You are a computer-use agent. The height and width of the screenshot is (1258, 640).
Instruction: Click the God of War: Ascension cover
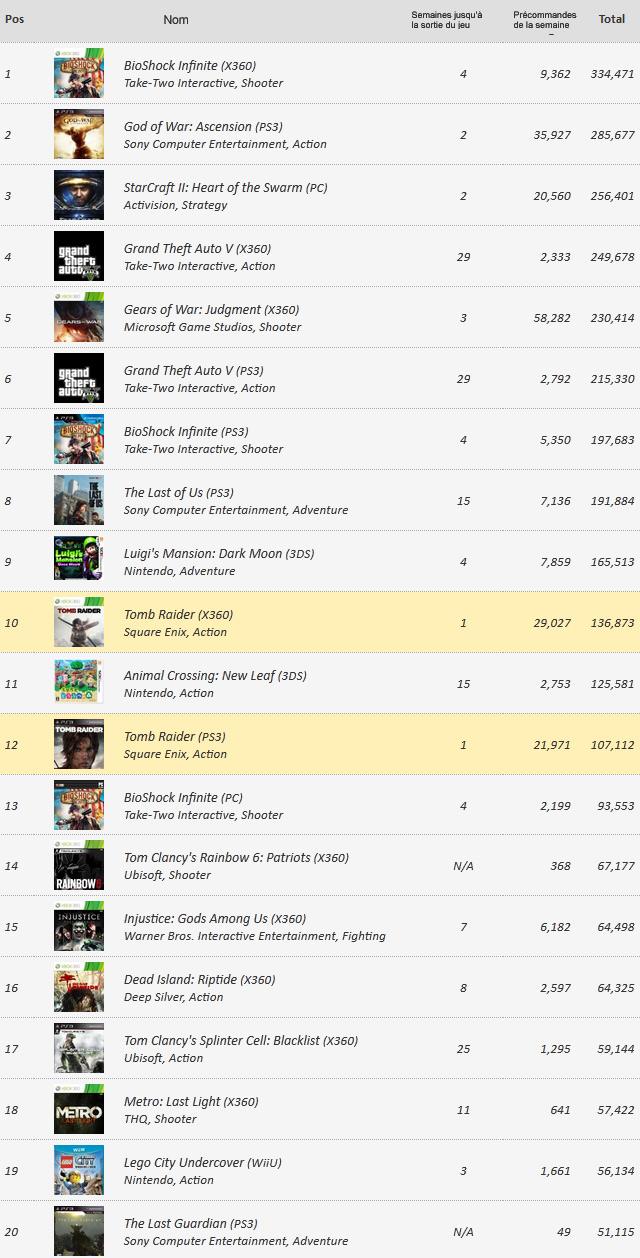click(79, 134)
